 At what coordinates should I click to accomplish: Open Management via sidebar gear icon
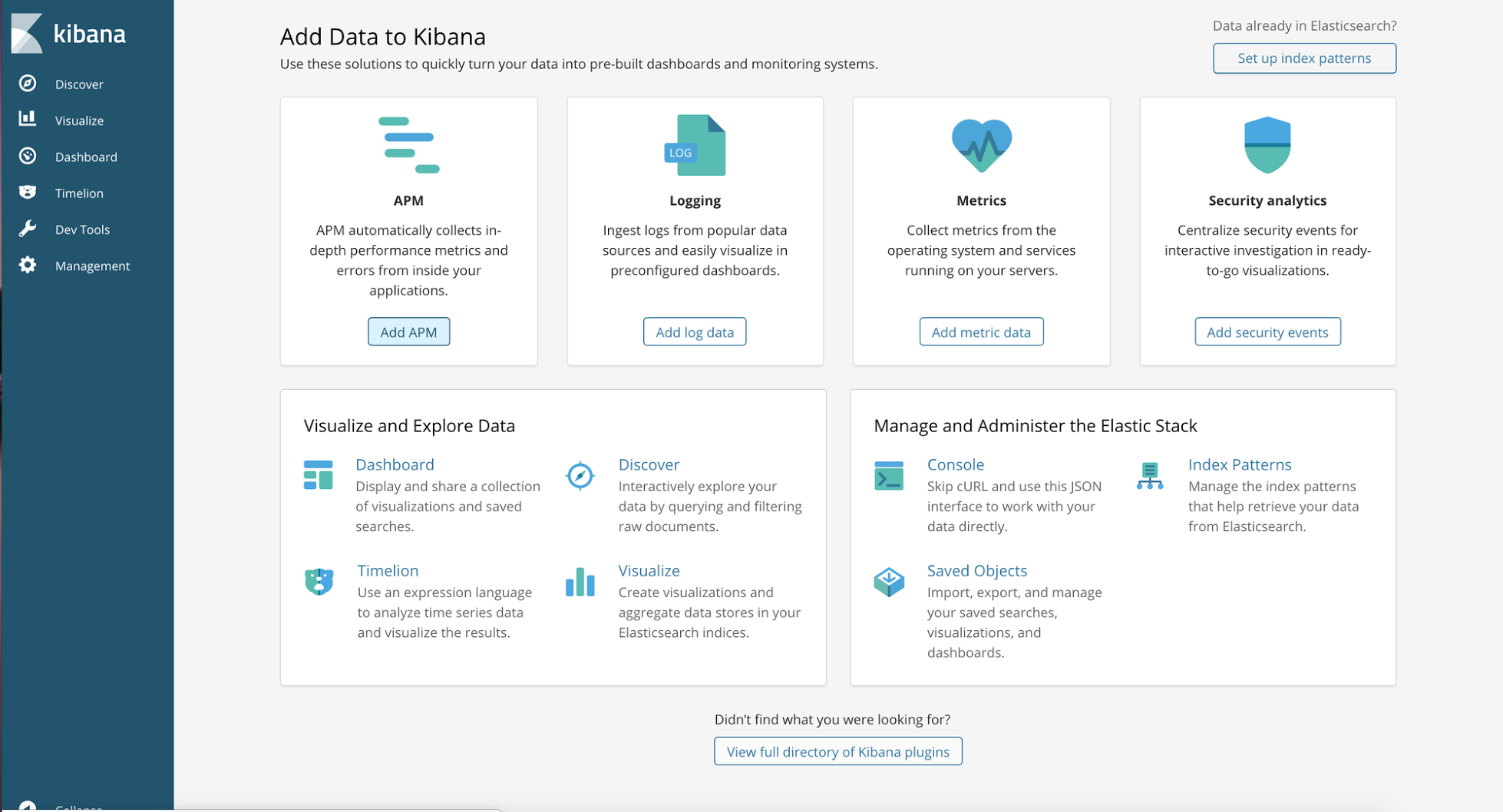pos(28,265)
